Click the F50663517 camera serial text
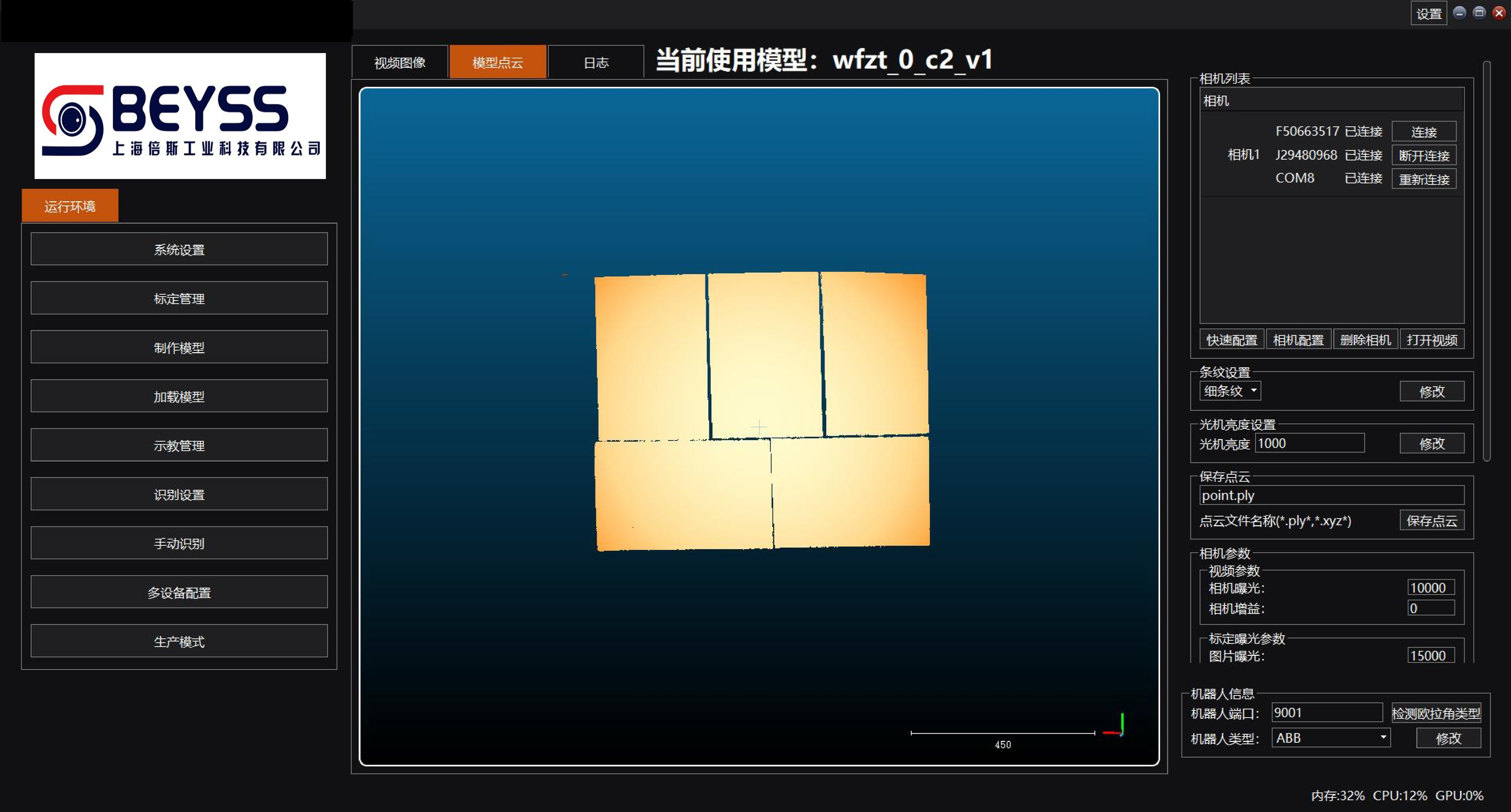Image resolution: width=1511 pixels, height=812 pixels. point(1307,131)
